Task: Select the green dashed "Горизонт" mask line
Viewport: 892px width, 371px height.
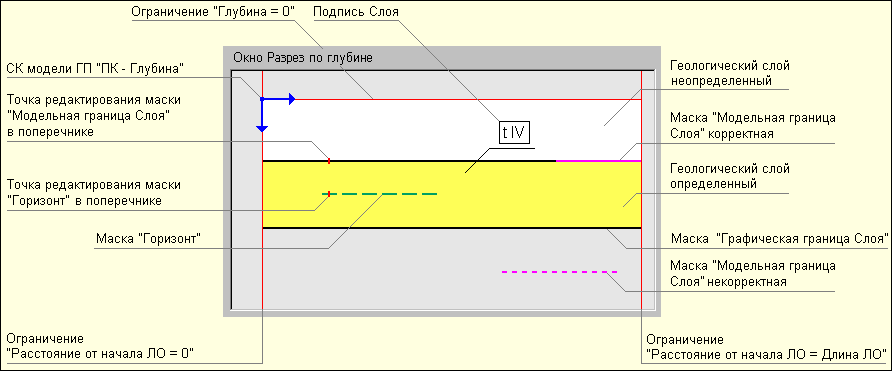Action: pos(380,194)
